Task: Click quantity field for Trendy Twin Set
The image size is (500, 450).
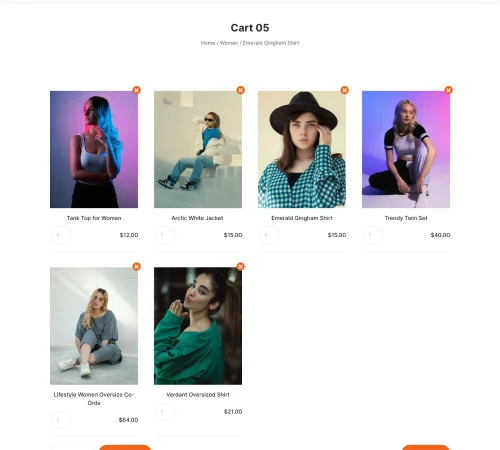Action: (x=373, y=235)
